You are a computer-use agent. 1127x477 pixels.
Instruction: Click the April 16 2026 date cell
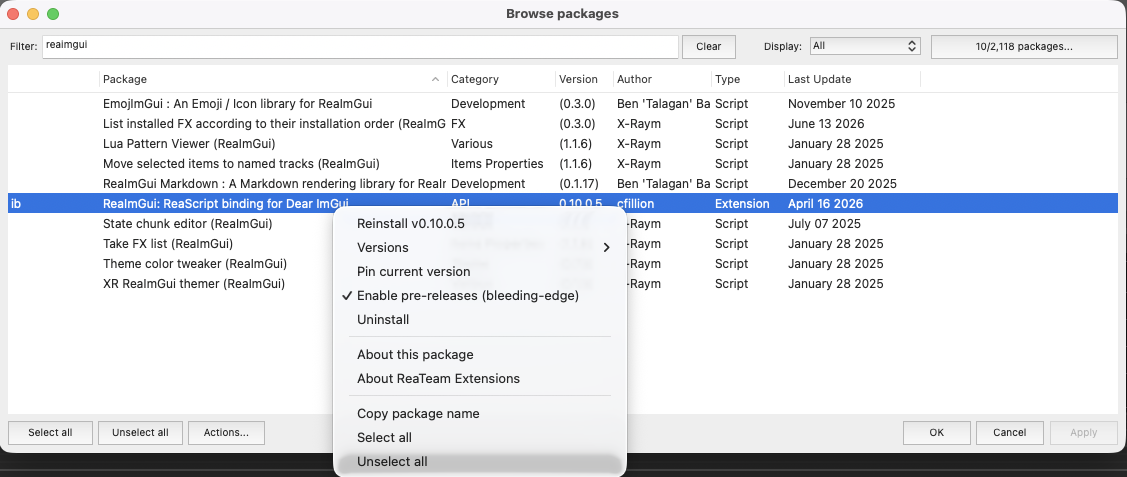pyautogui.click(x=827, y=204)
